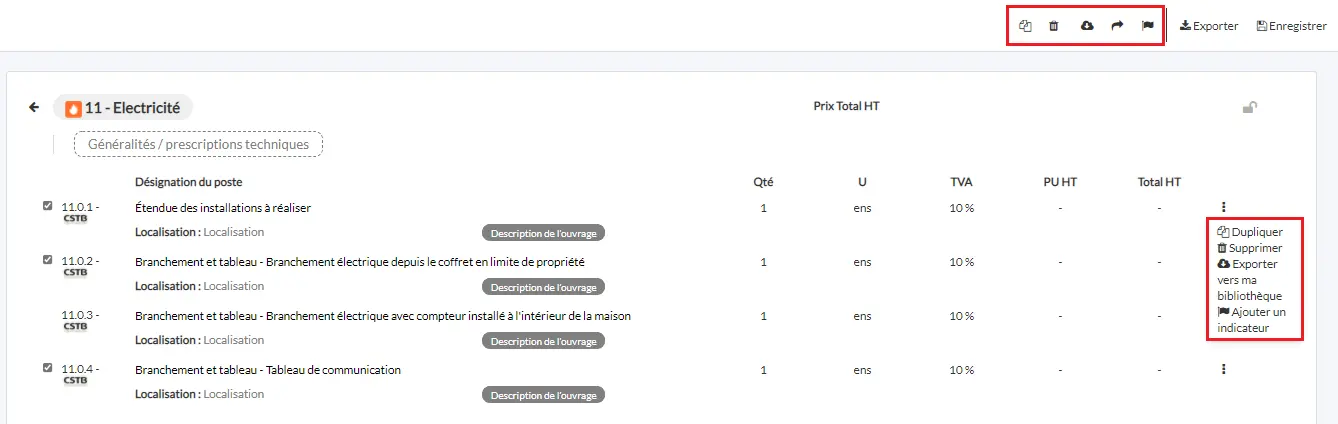Screen dimensions: 1338x424
Task: Click unit 'ens' in row 11.0.3
Action: [862, 316]
